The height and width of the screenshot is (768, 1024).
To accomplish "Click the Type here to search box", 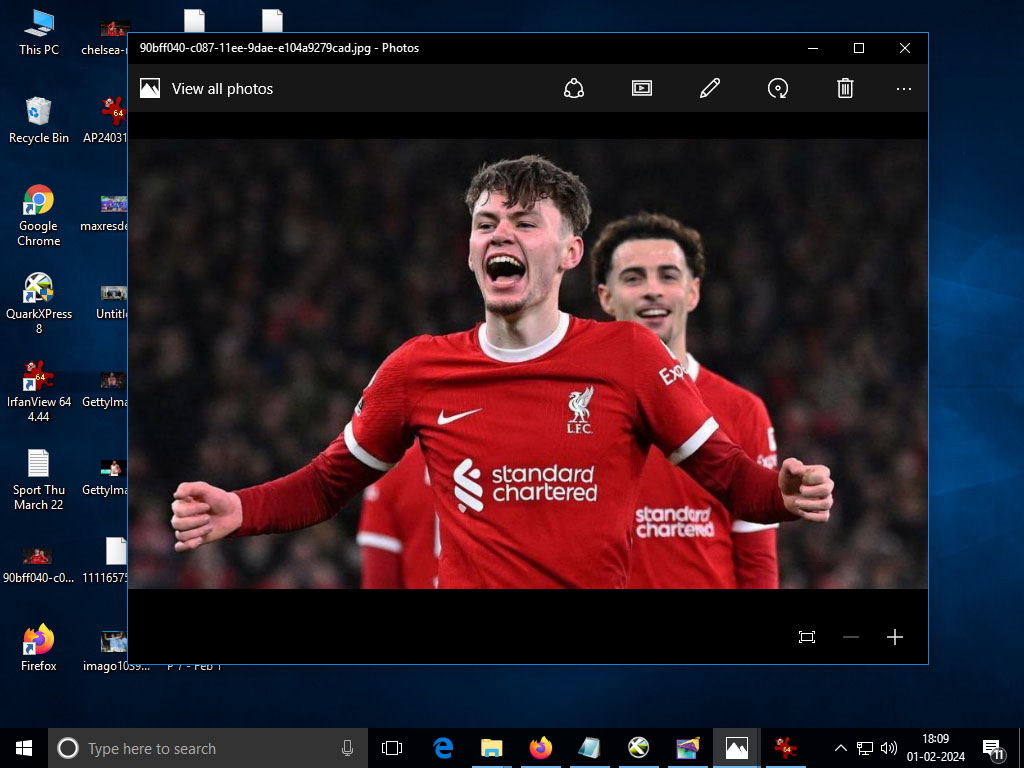I will pyautogui.click(x=205, y=748).
